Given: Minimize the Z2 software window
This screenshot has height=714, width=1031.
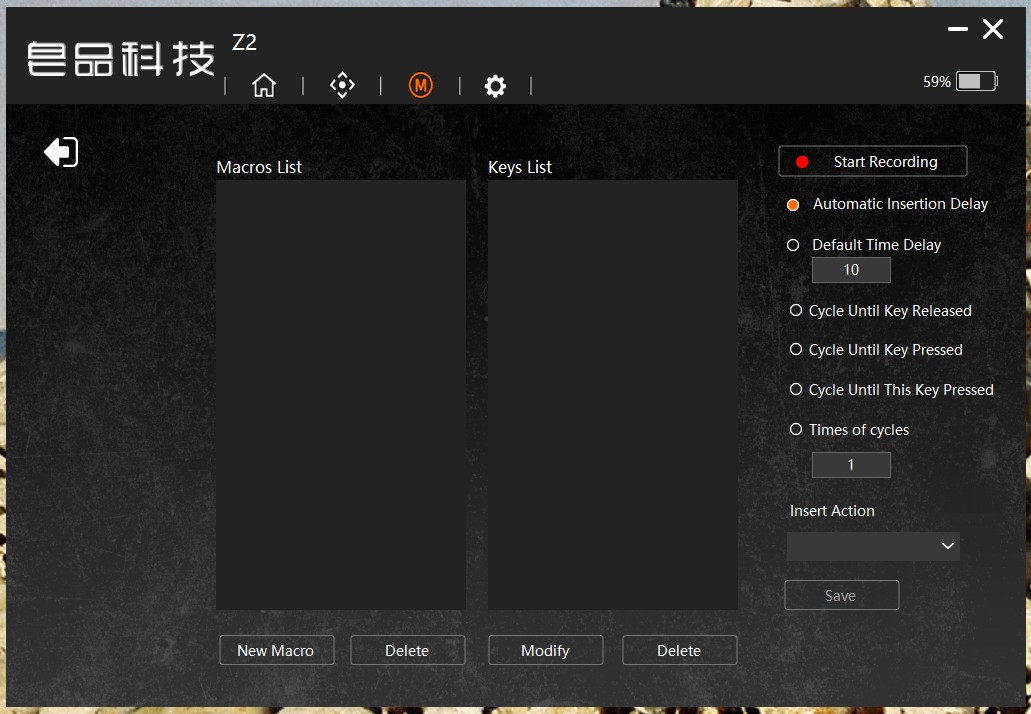Looking at the screenshot, I should coord(957,29).
